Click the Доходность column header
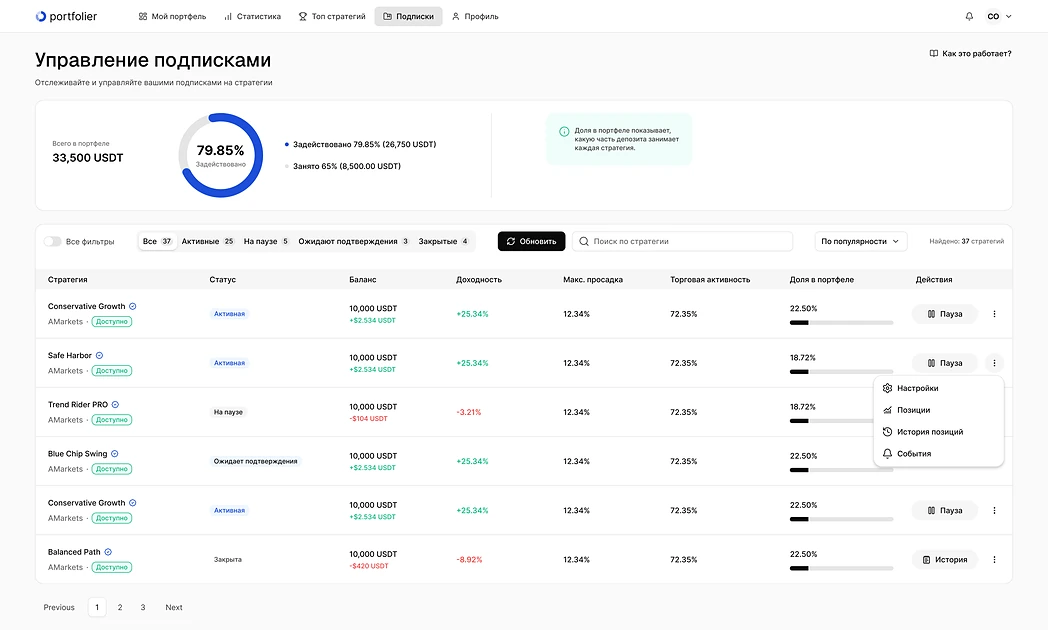The width and height of the screenshot is (1048, 630). pos(479,279)
